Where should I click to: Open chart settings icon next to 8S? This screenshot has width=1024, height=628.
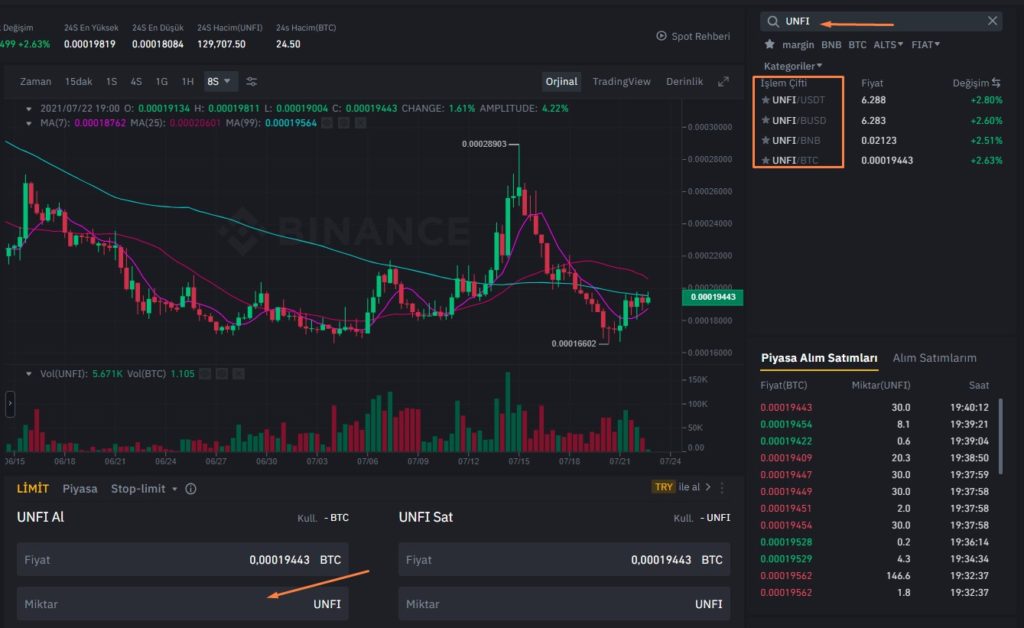(251, 82)
